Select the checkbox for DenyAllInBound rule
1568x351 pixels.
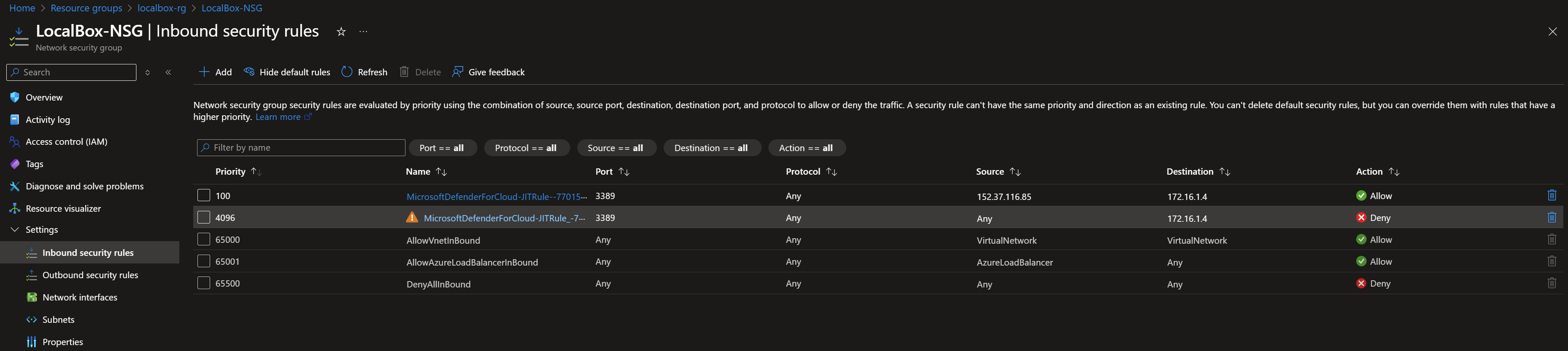pyautogui.click(x=204, y=283)
